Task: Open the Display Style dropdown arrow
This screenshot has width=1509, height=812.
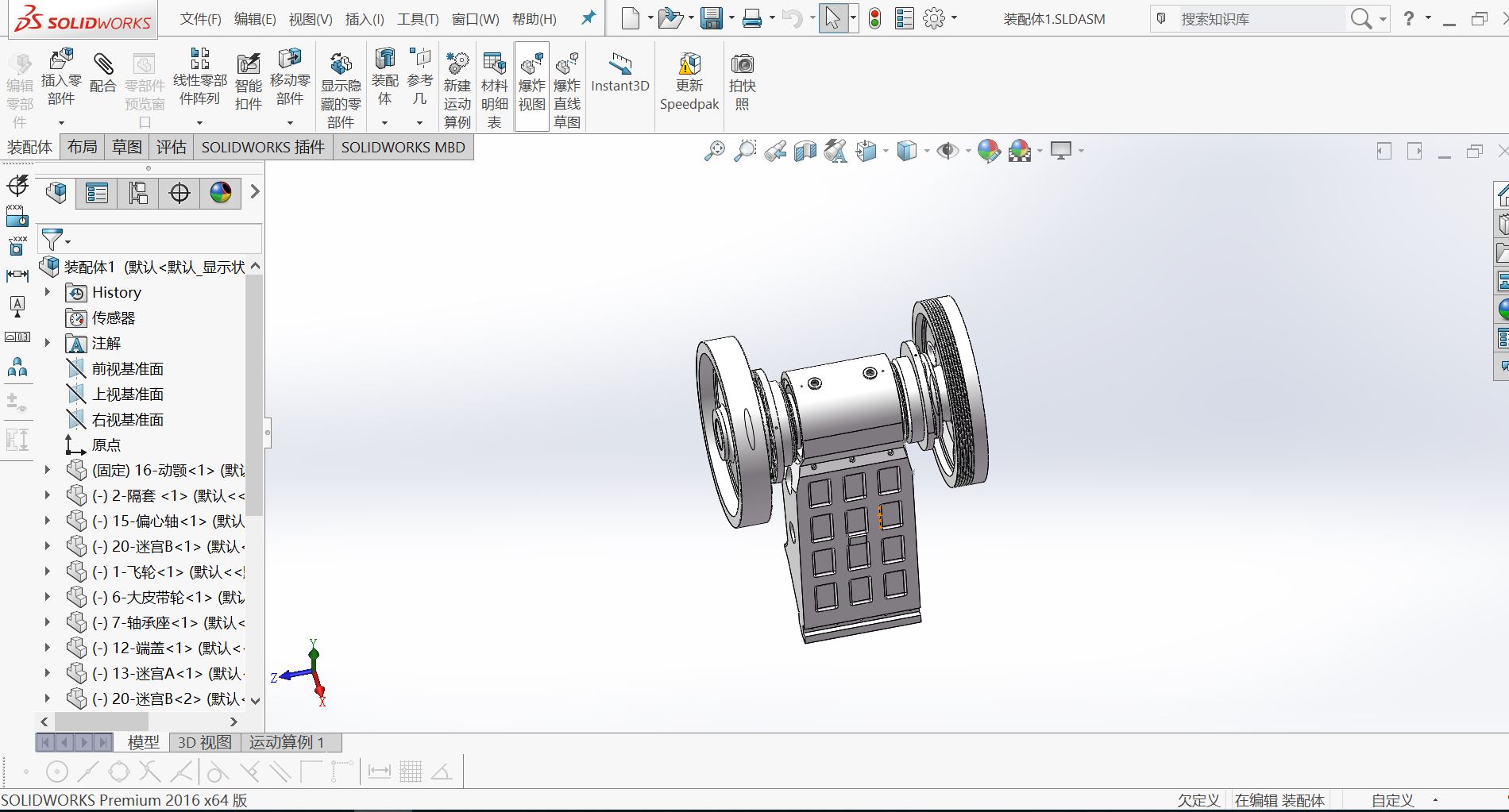Action: pyautogui.click(x=927, y=151)
